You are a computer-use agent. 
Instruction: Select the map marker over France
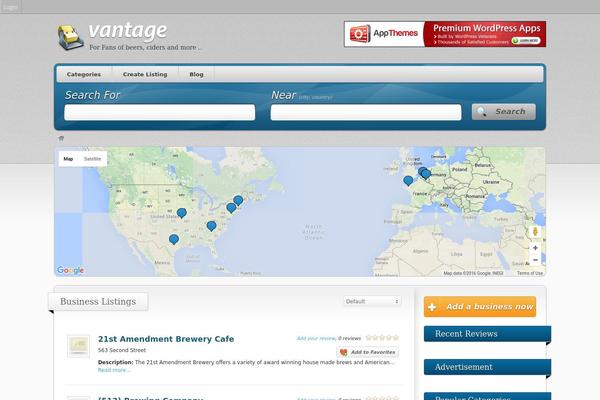[408, 180]
